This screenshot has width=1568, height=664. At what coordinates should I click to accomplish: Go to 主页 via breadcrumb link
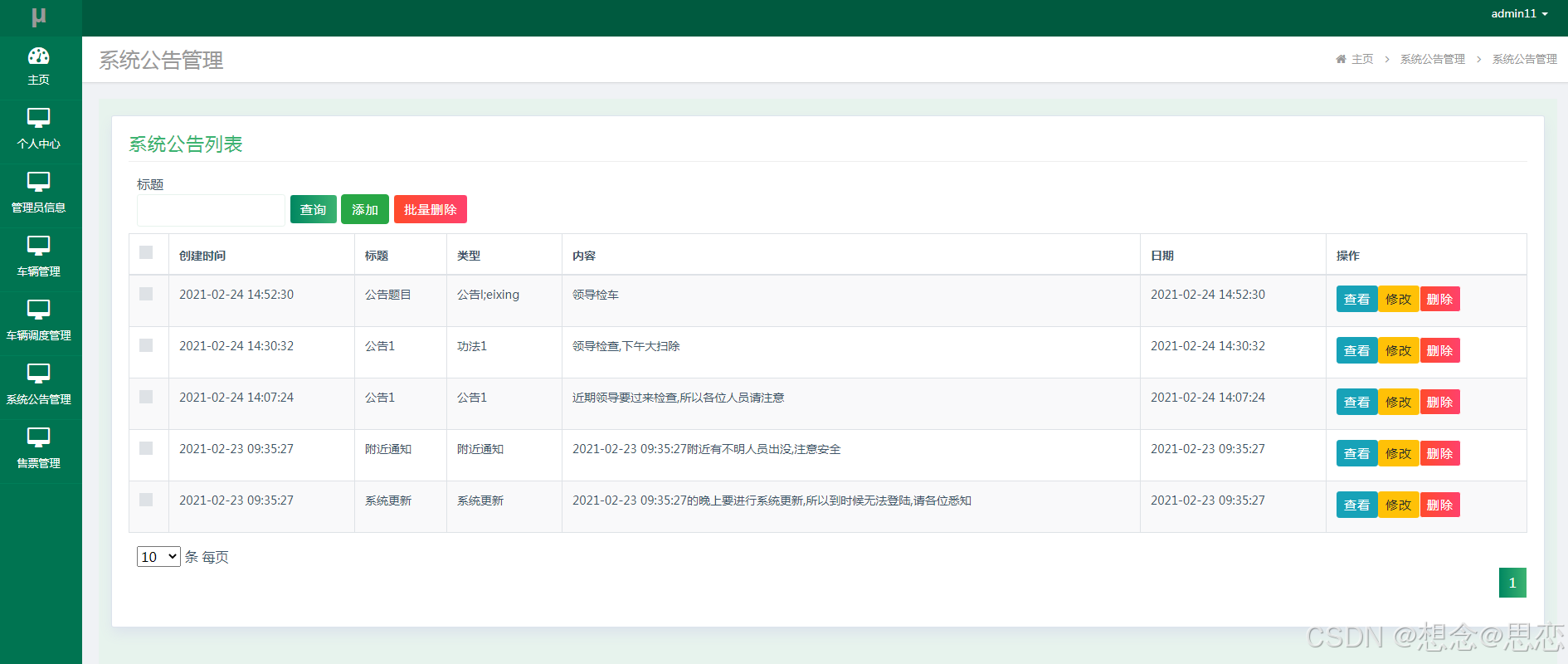pyautogui.click(x=1362, y=59)
